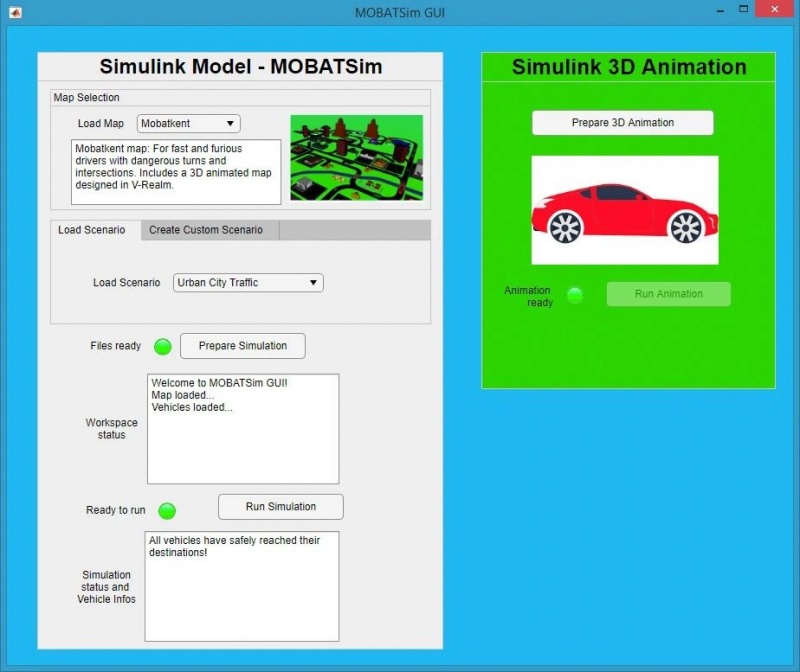Click the Mobatkent map description text box
This screenshot has height=672, width=800.
click(175, 172)
